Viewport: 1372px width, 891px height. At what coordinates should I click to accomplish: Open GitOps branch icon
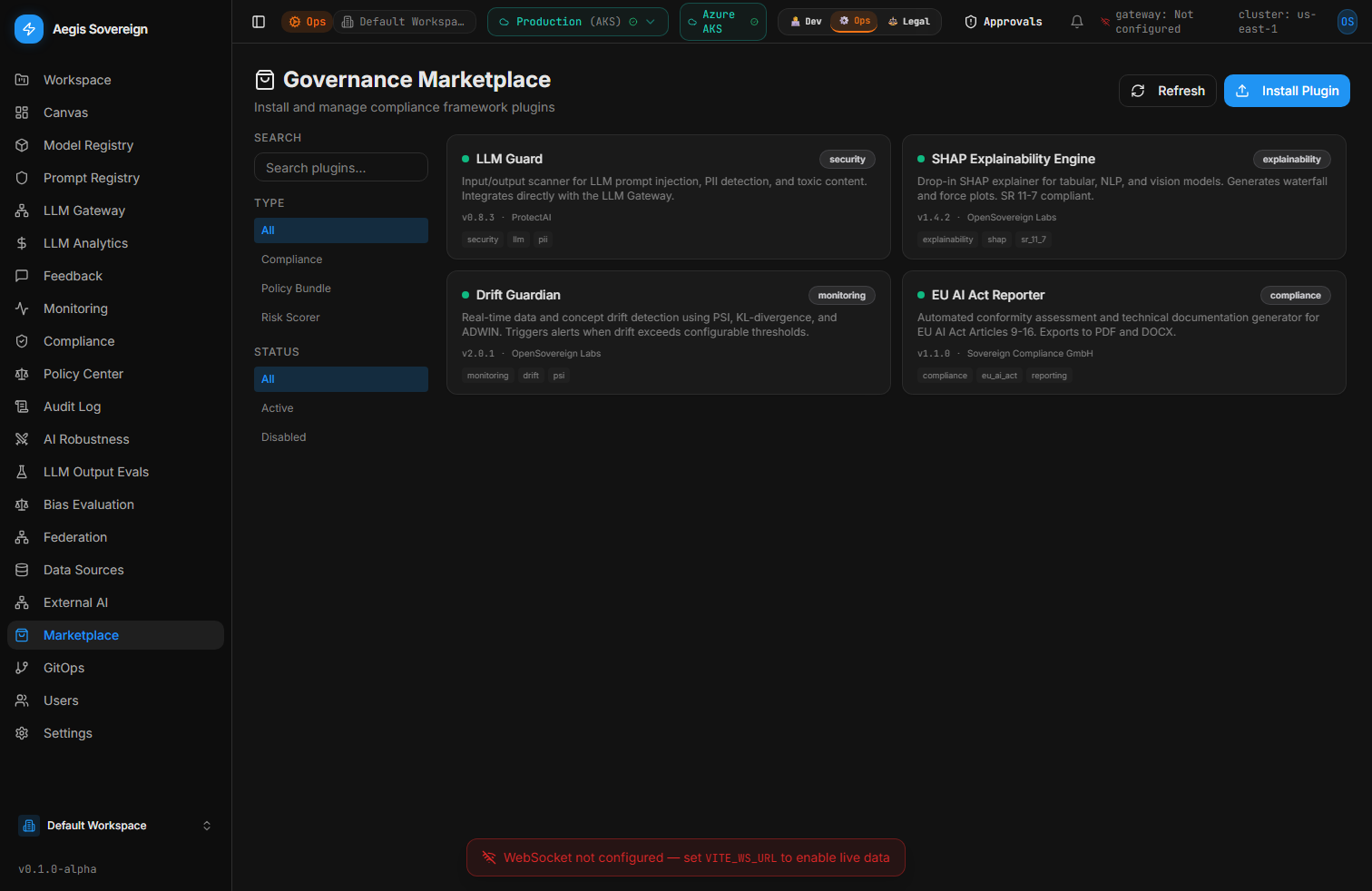tap(22, 668)
